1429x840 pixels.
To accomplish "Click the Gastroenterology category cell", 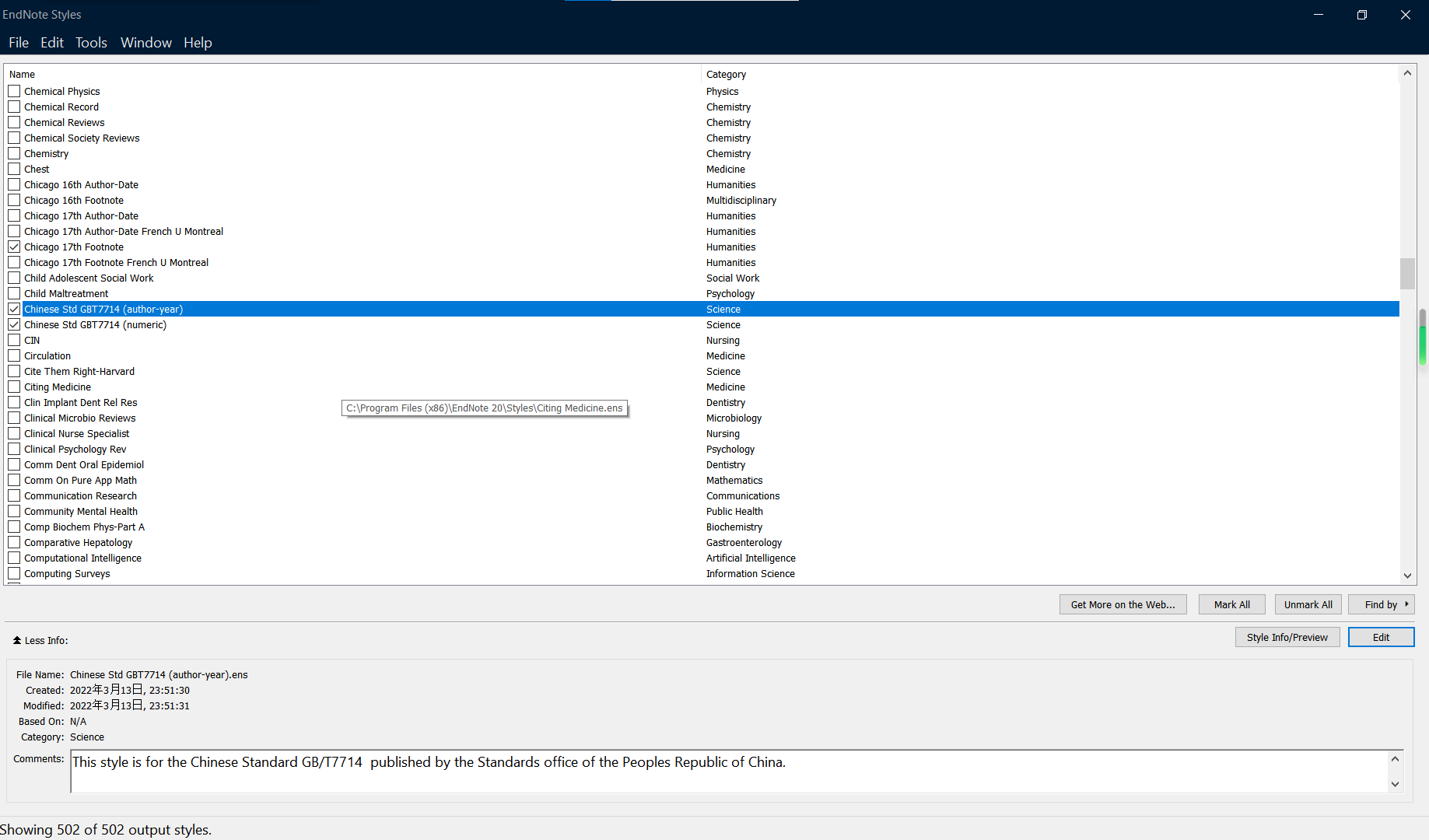I will [x=744, y=542].
